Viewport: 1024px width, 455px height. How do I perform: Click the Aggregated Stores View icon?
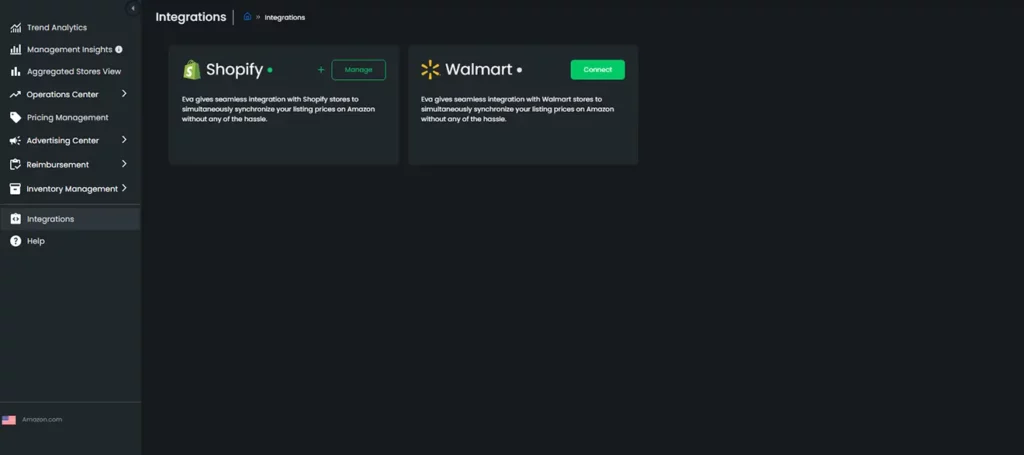[16, 72]
